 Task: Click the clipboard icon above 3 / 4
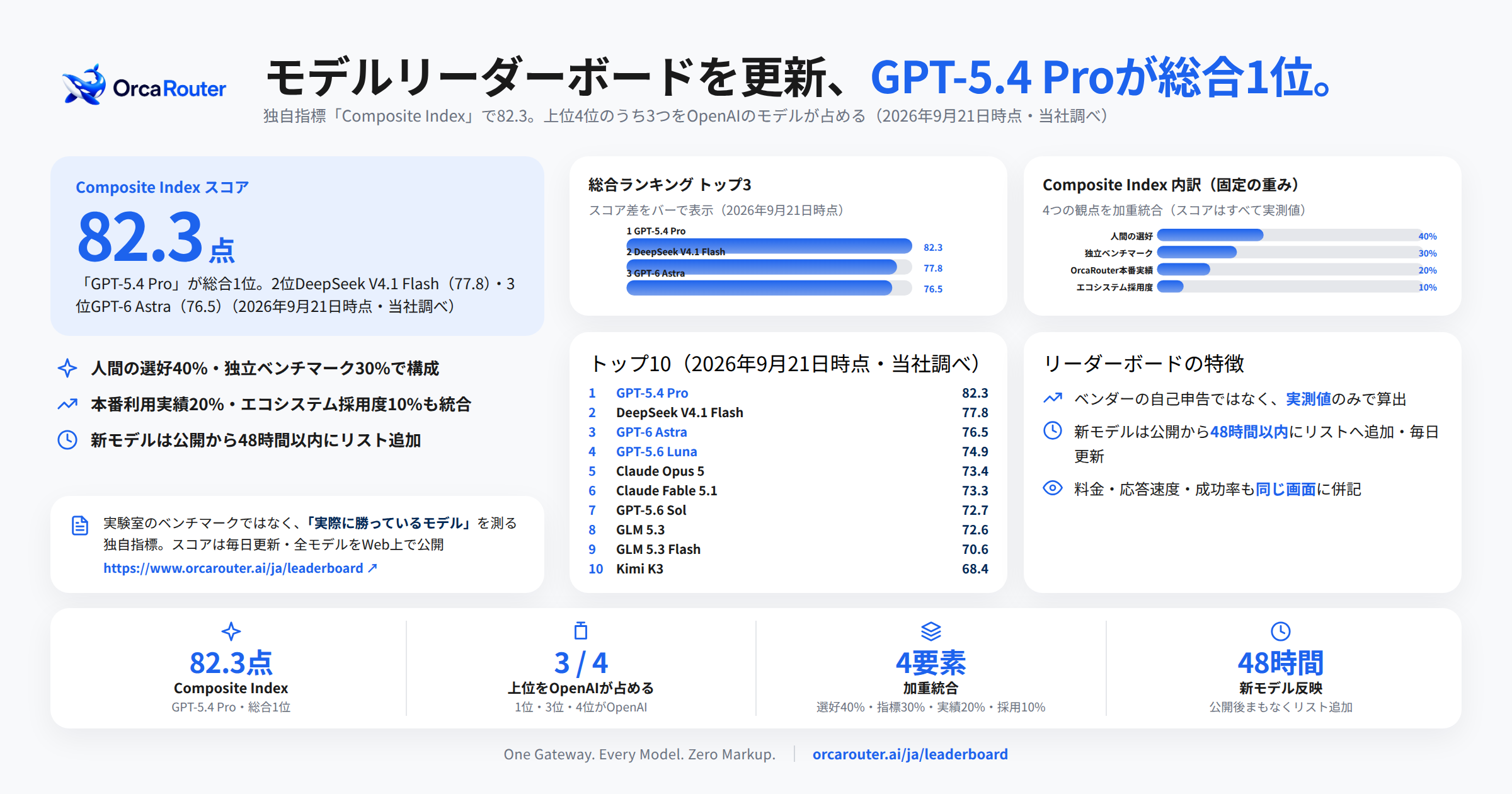(x=581, y=630)
